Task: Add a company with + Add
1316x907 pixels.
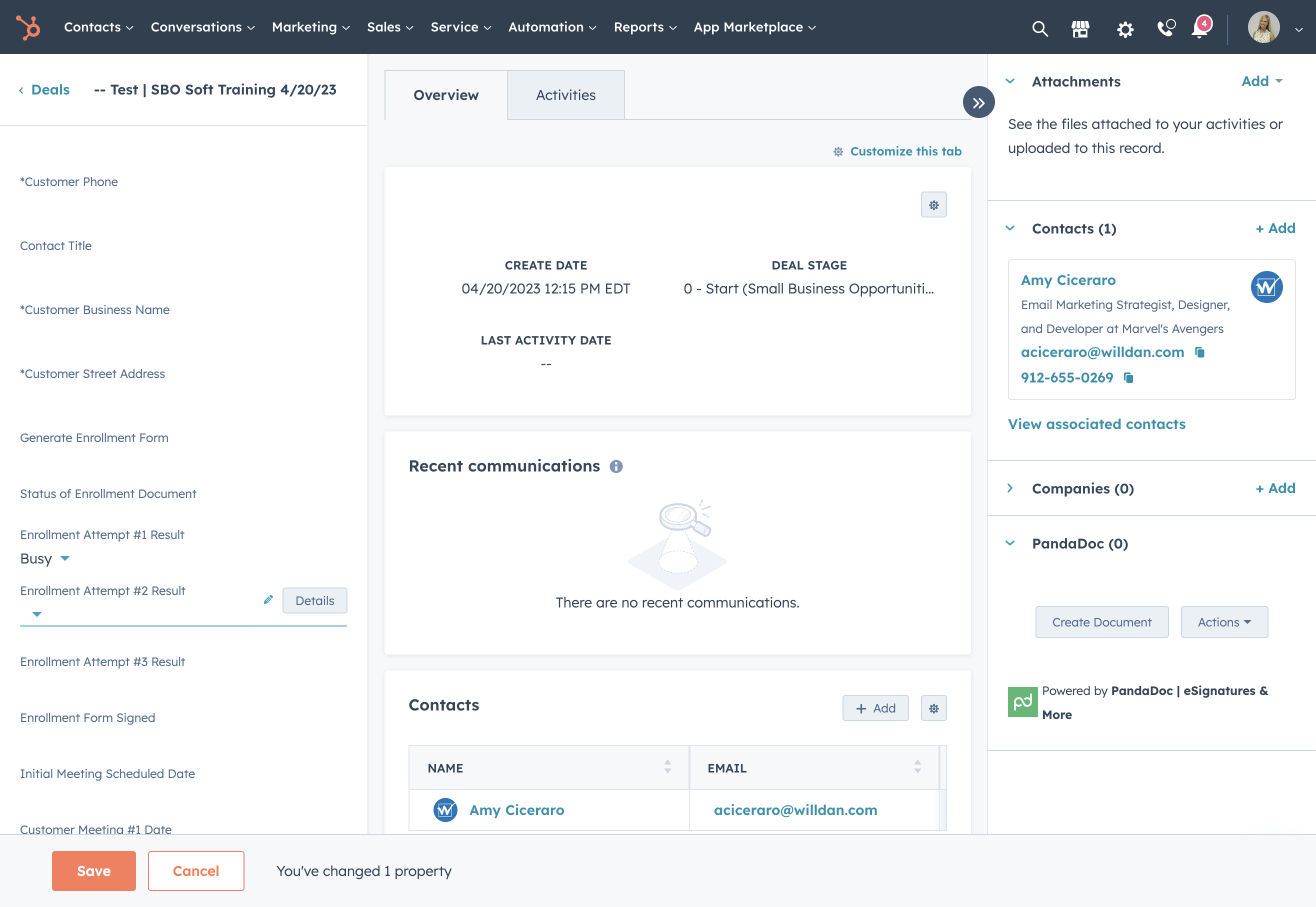Action: (x=1275, y=488)
